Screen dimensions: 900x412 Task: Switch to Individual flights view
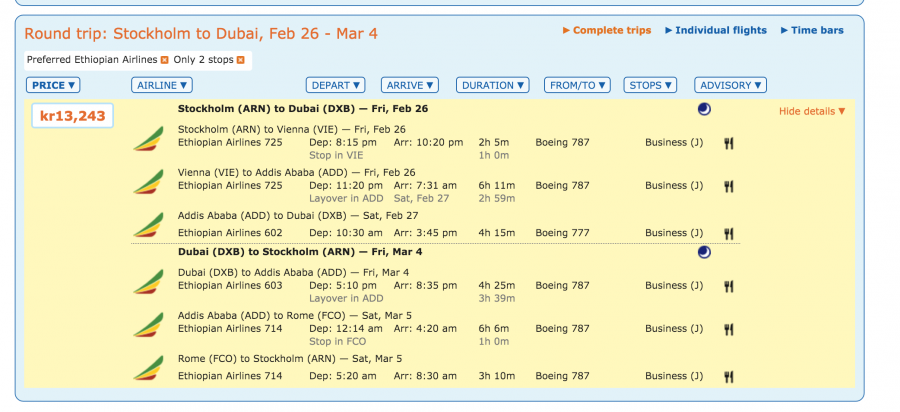716,31
